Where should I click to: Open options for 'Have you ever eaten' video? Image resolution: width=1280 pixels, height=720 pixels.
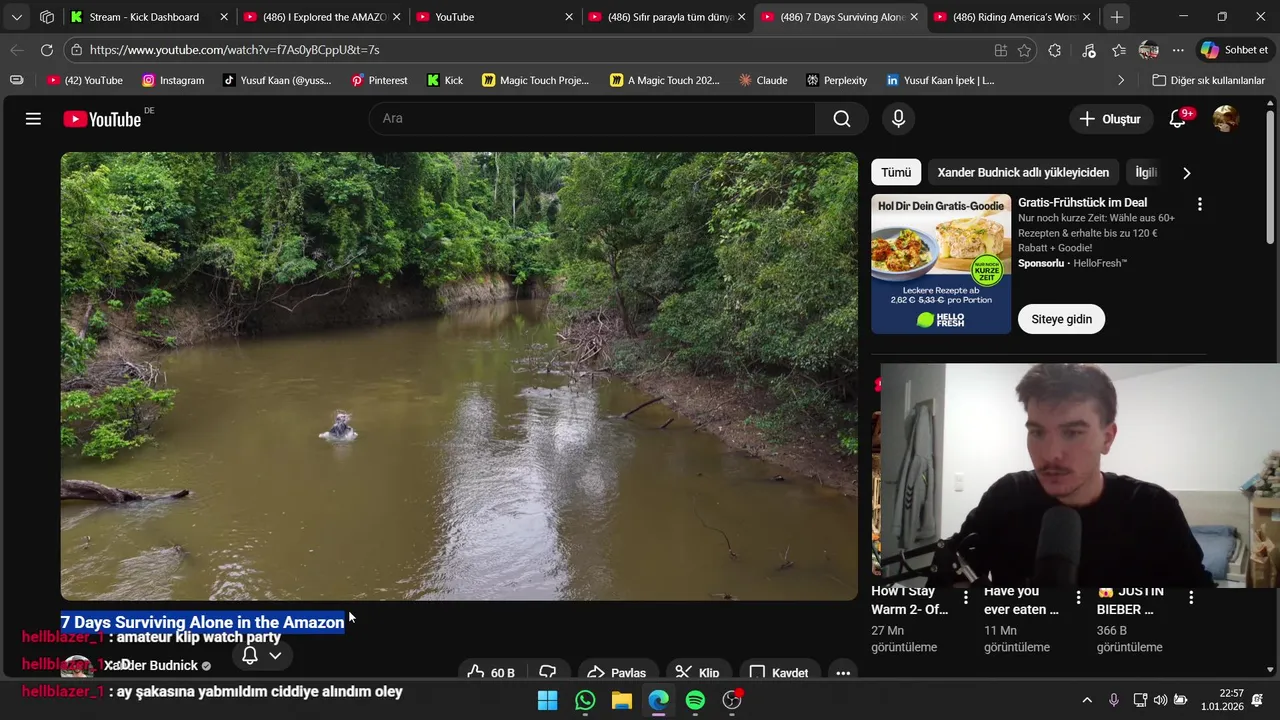click(x=1078, y=598)
